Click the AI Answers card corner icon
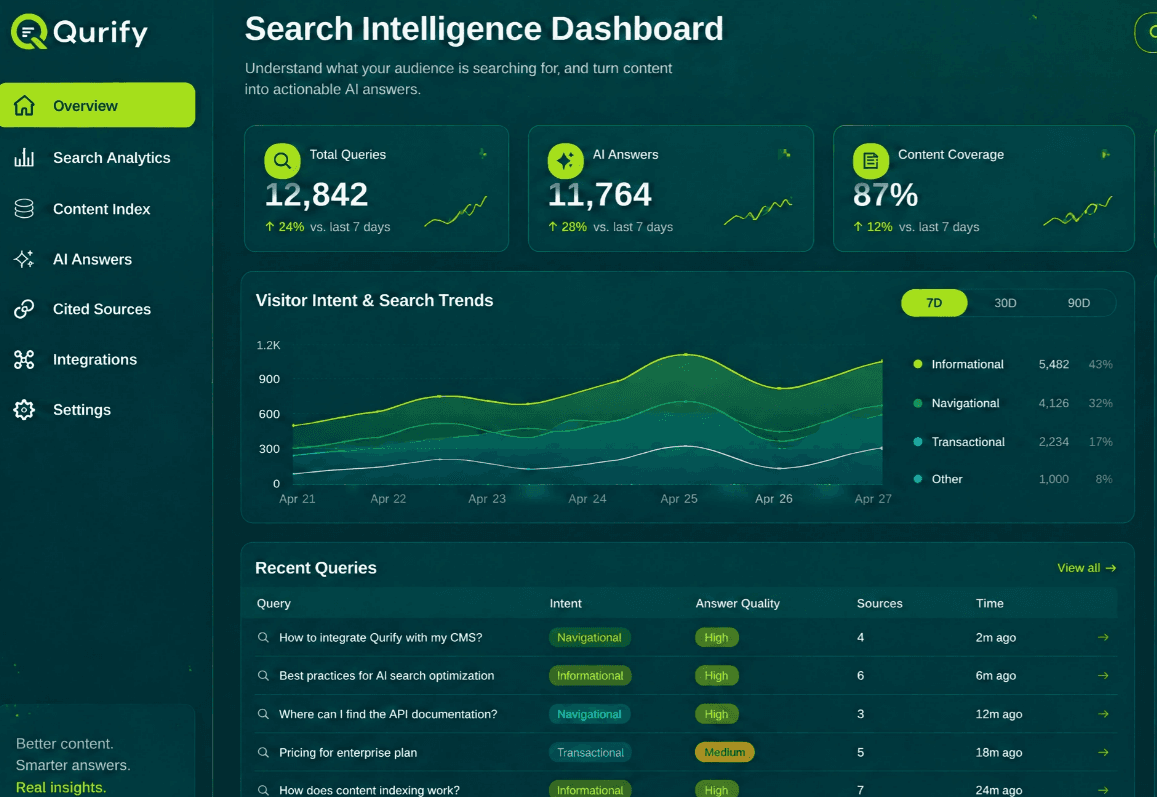 (x=784, y=153)
